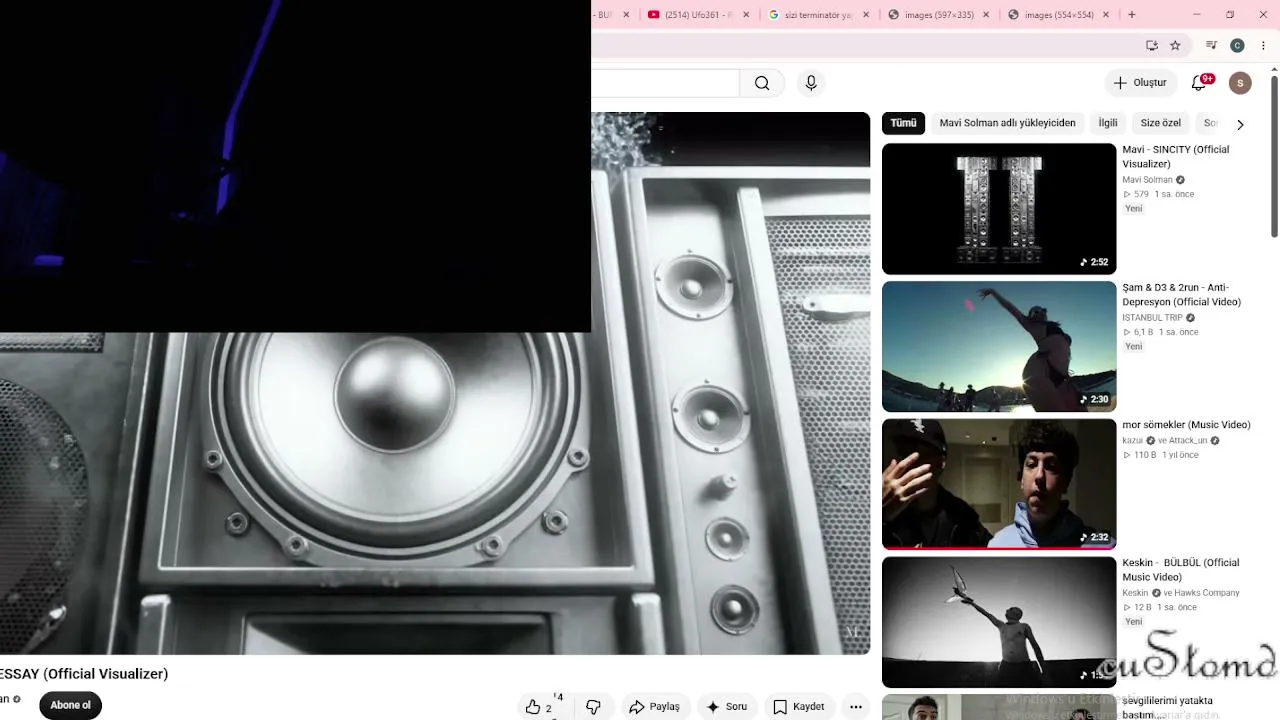The height and width of the screenshot is (720, 1280).
Task: Open the 'mor sömekler' video thumbnail
Action: (x=999, y=484)
